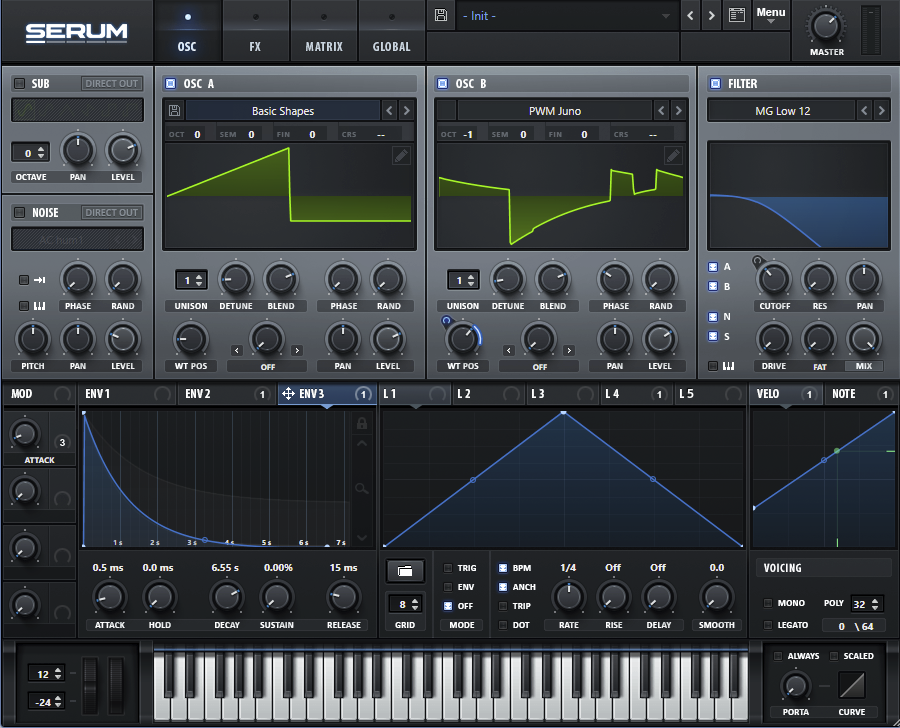Viewport: 900px width, 728px height.
Task: Select next OSC B wavetable
Action: (678, 110)
